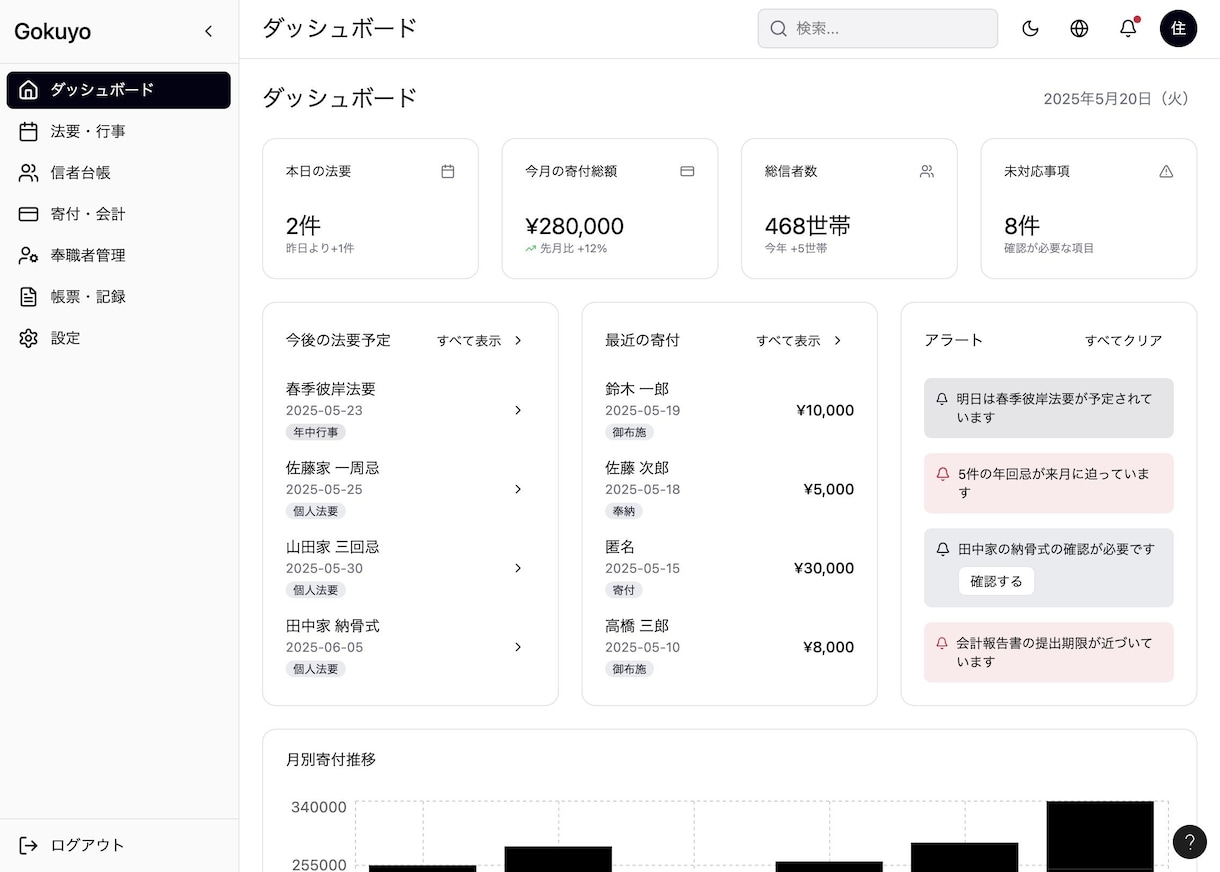Screen dimensions: 1220x872
Task: Click the 奉納 tag
Action: click(624, 511)
